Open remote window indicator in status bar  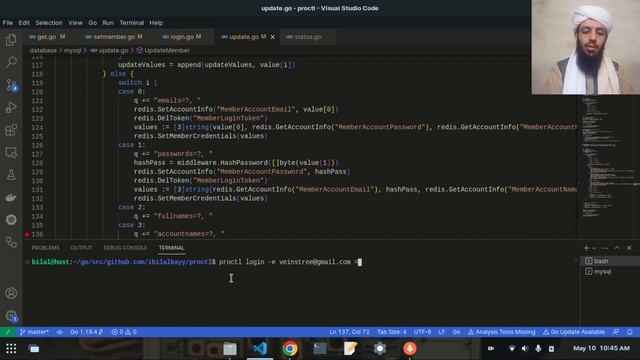tap(7, 332)
